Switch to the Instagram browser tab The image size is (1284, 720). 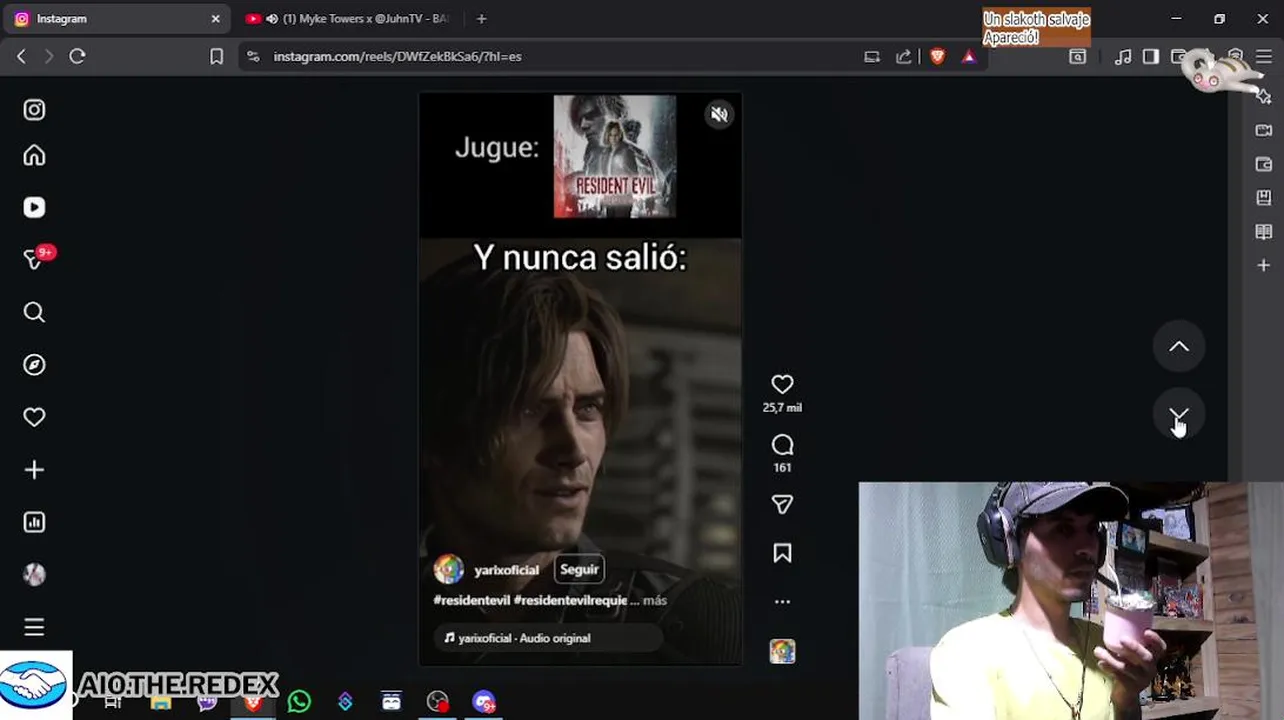pyautogui.click(x=116, y=18)
